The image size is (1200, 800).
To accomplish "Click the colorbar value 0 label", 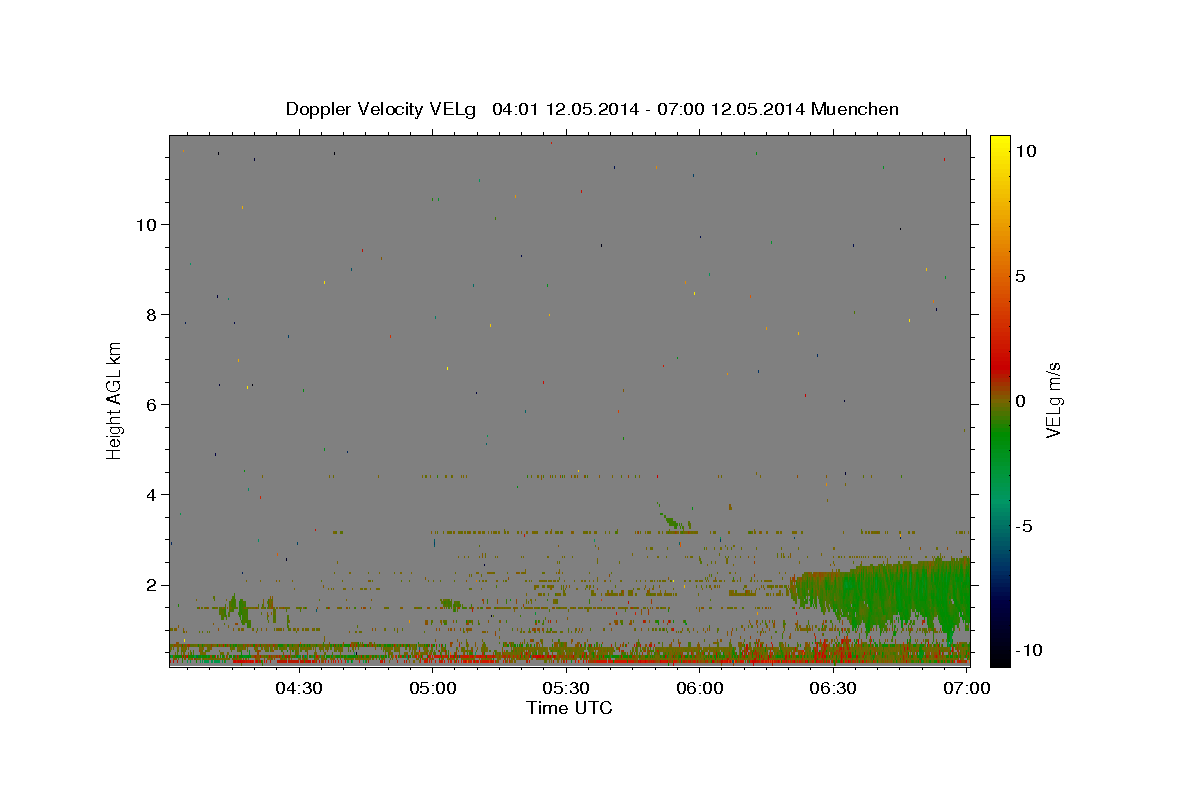I will (1019, 401).
